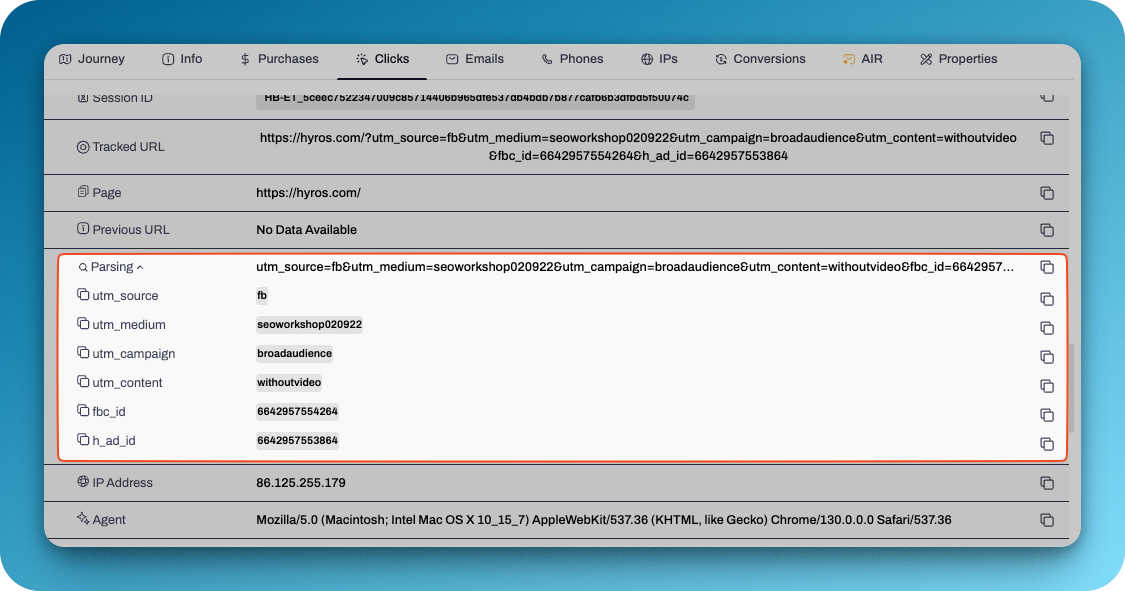Open the Properties tab
The width and height of the screenshot is (1125, 591).
[958, 59]
